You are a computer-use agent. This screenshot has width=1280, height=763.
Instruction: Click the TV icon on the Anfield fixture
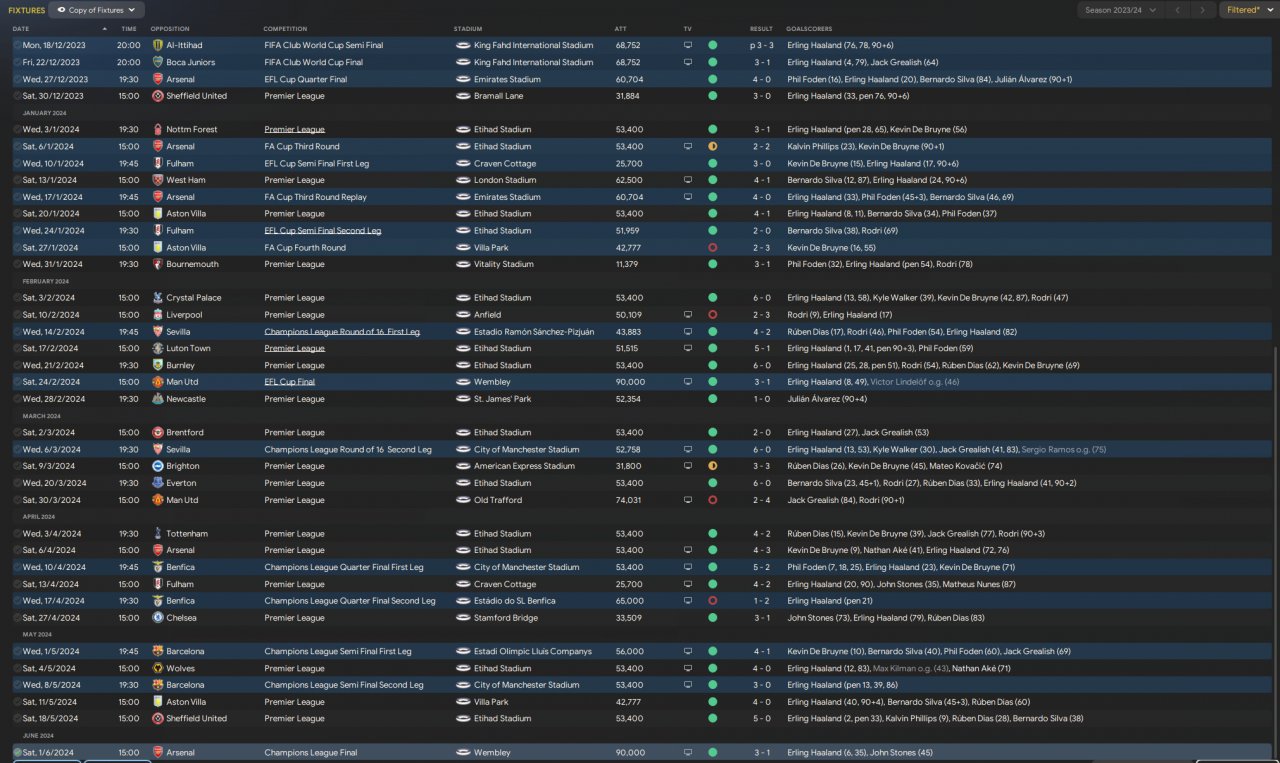point(688,315)
